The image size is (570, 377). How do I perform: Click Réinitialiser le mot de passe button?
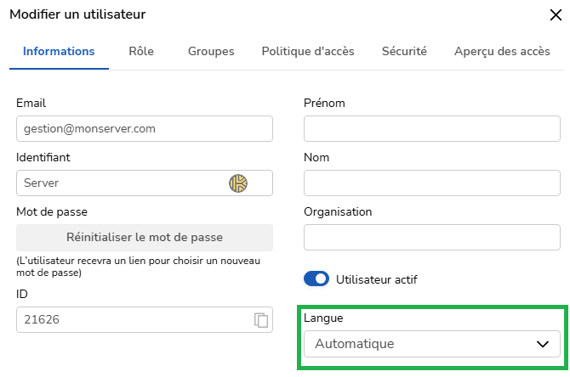pos(144,237)
